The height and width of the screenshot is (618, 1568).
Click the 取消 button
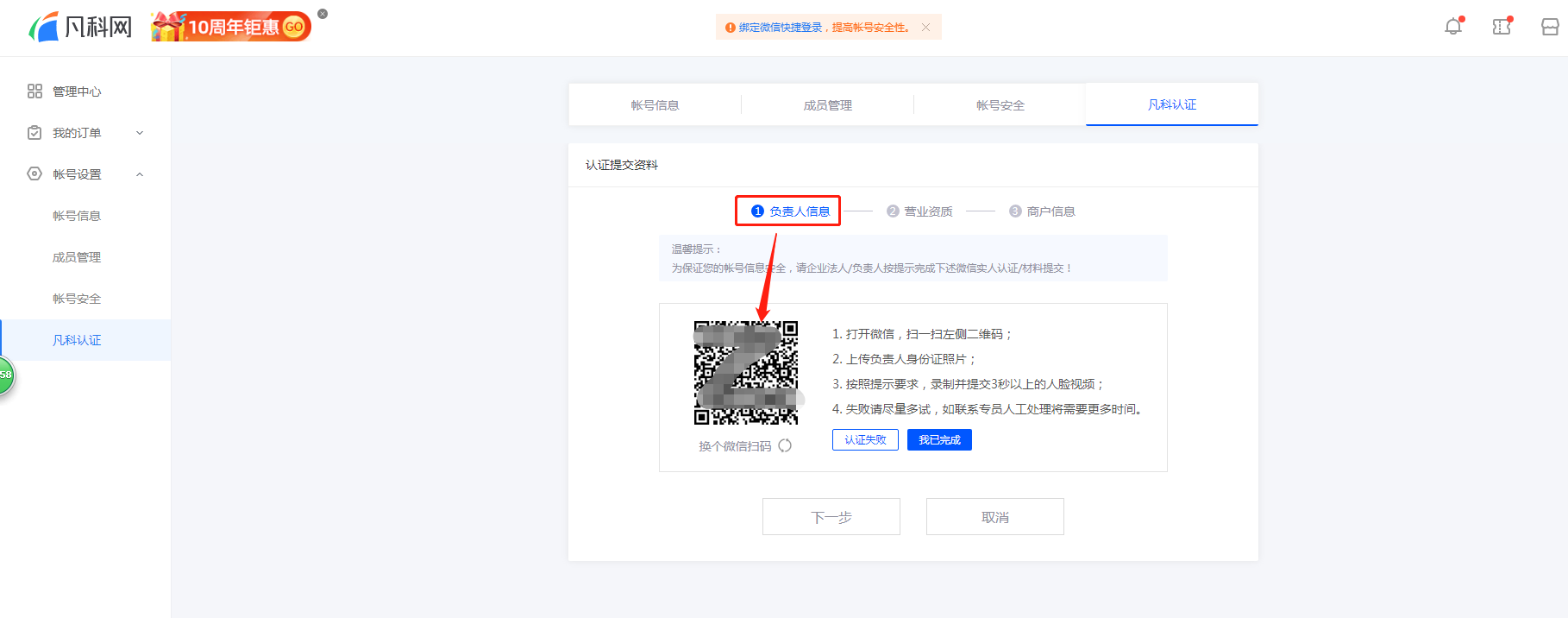995,517
